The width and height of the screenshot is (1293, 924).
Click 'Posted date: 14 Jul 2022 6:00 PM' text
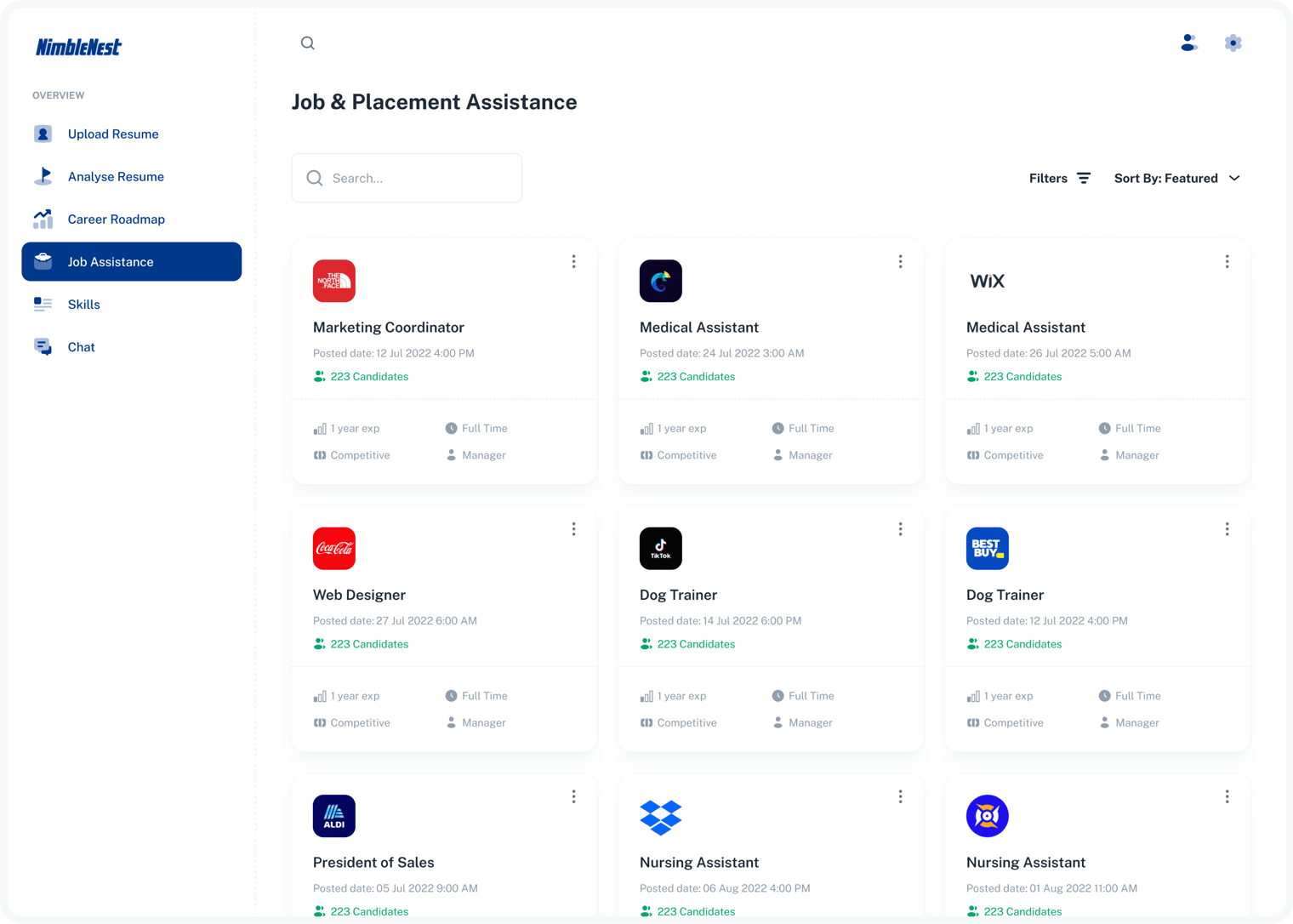pyautogui.click(x=721, y=621)
